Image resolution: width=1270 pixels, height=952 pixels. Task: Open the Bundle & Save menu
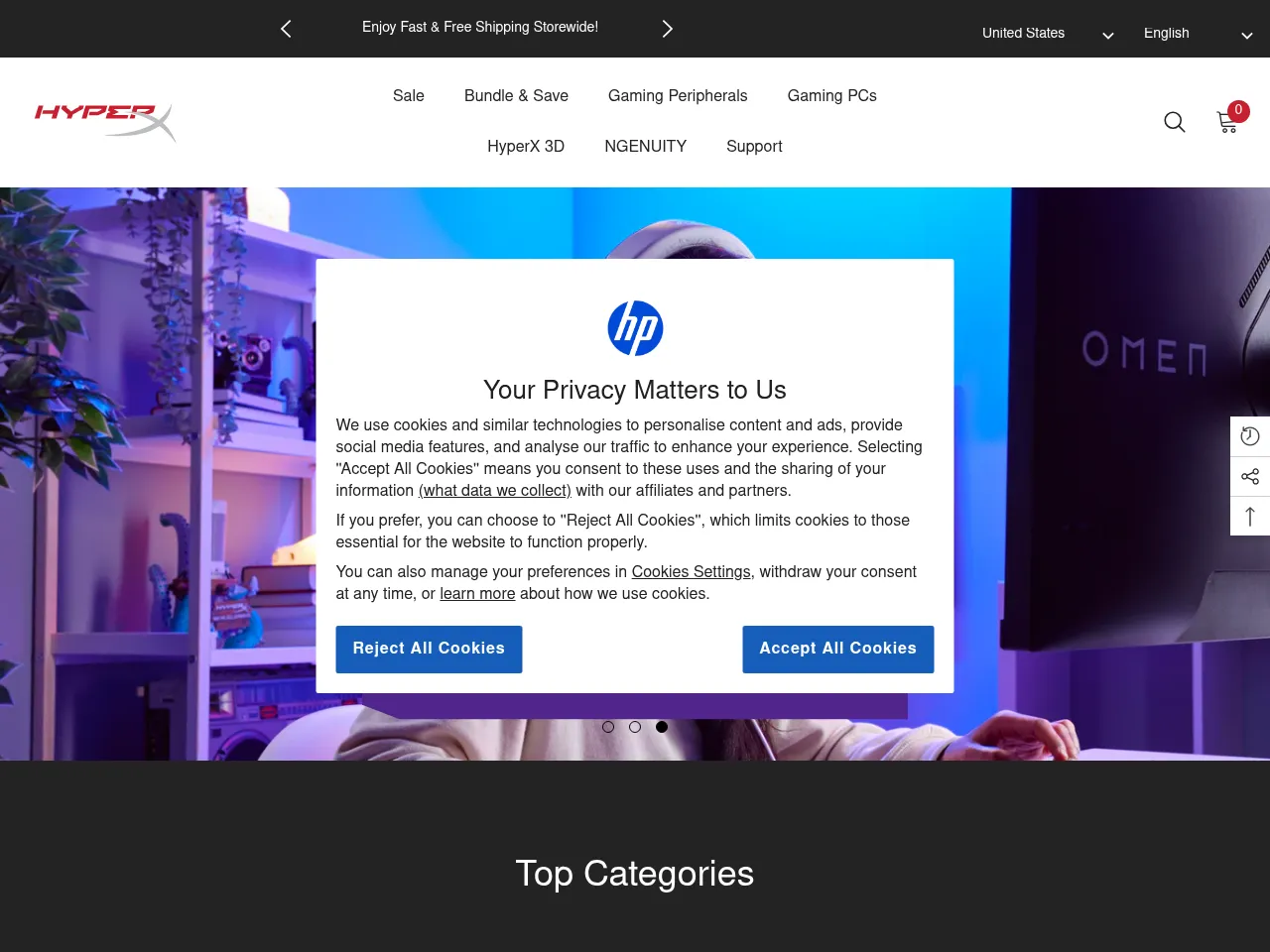(516, 96)
